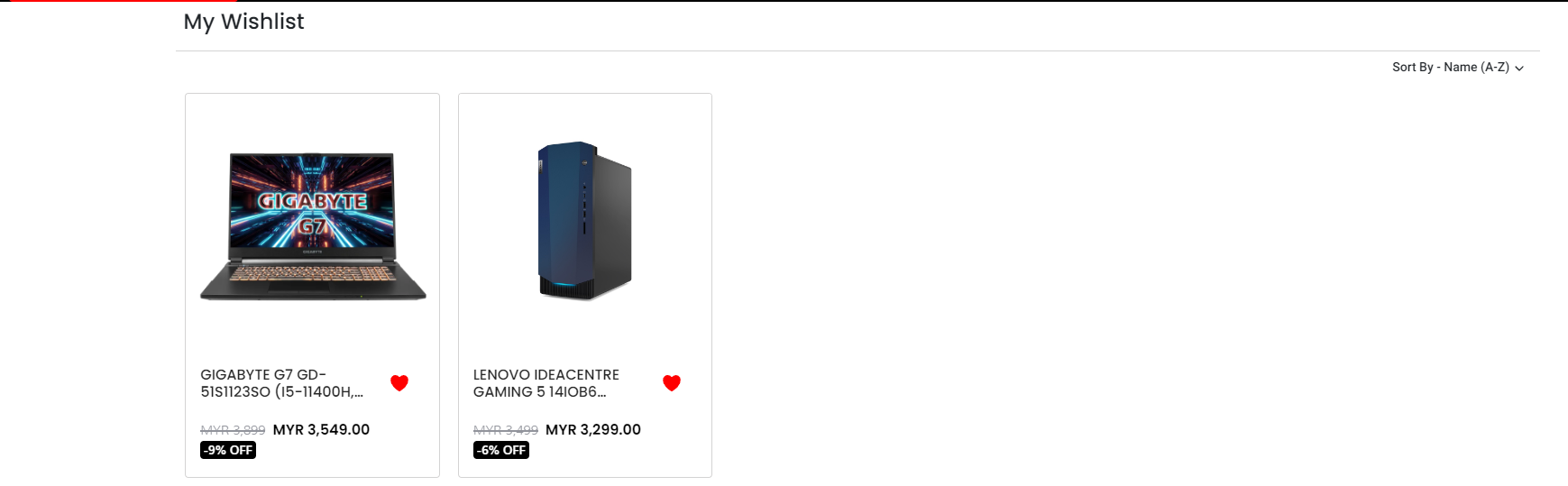The height and width of the screenshot is (486, 1568).
Task: Click the My Wishlist page heading
Action: pyautogui.click(x=243, y=22)
